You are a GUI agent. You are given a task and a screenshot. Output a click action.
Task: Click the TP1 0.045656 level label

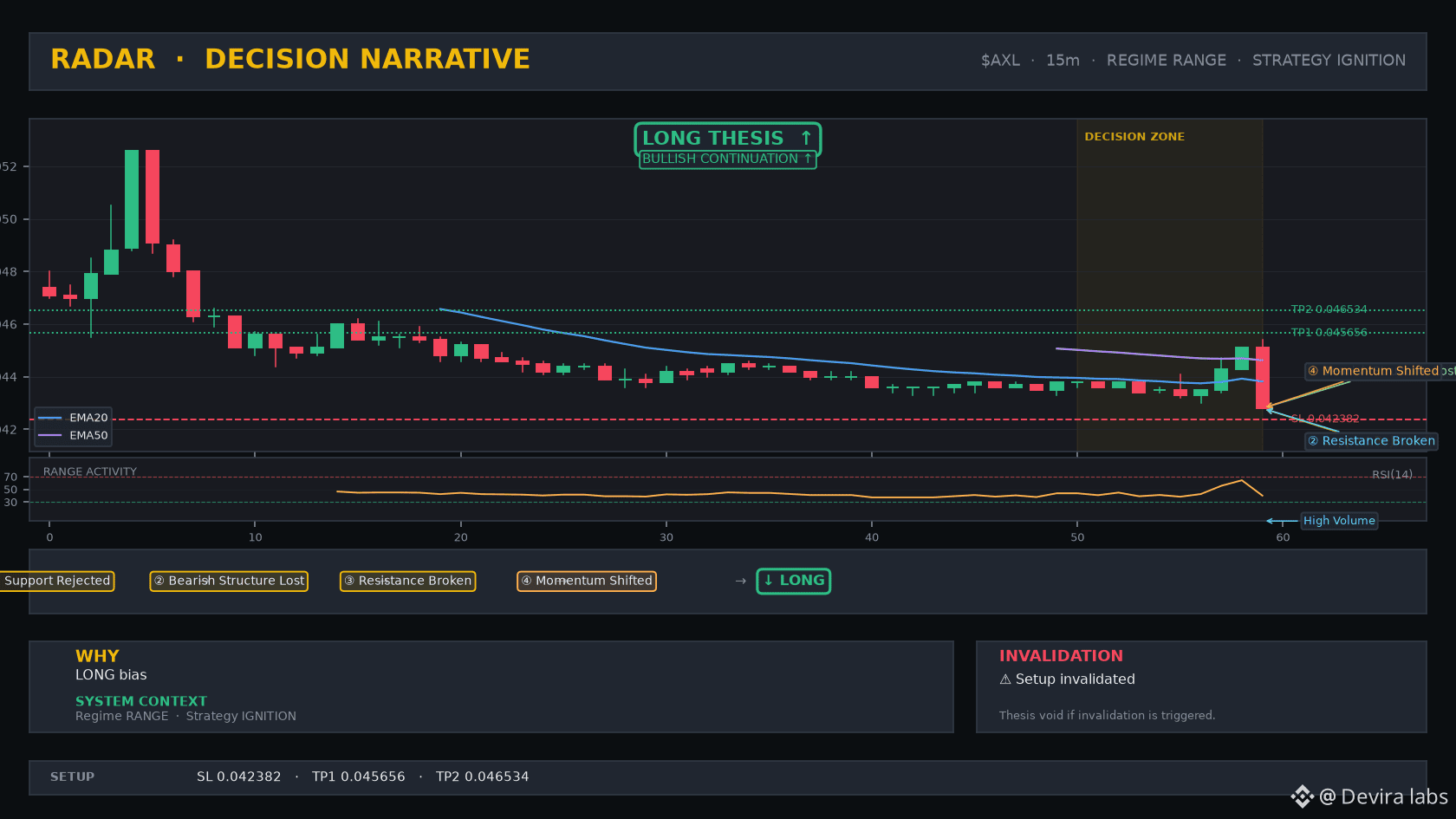click(1329, 333)
